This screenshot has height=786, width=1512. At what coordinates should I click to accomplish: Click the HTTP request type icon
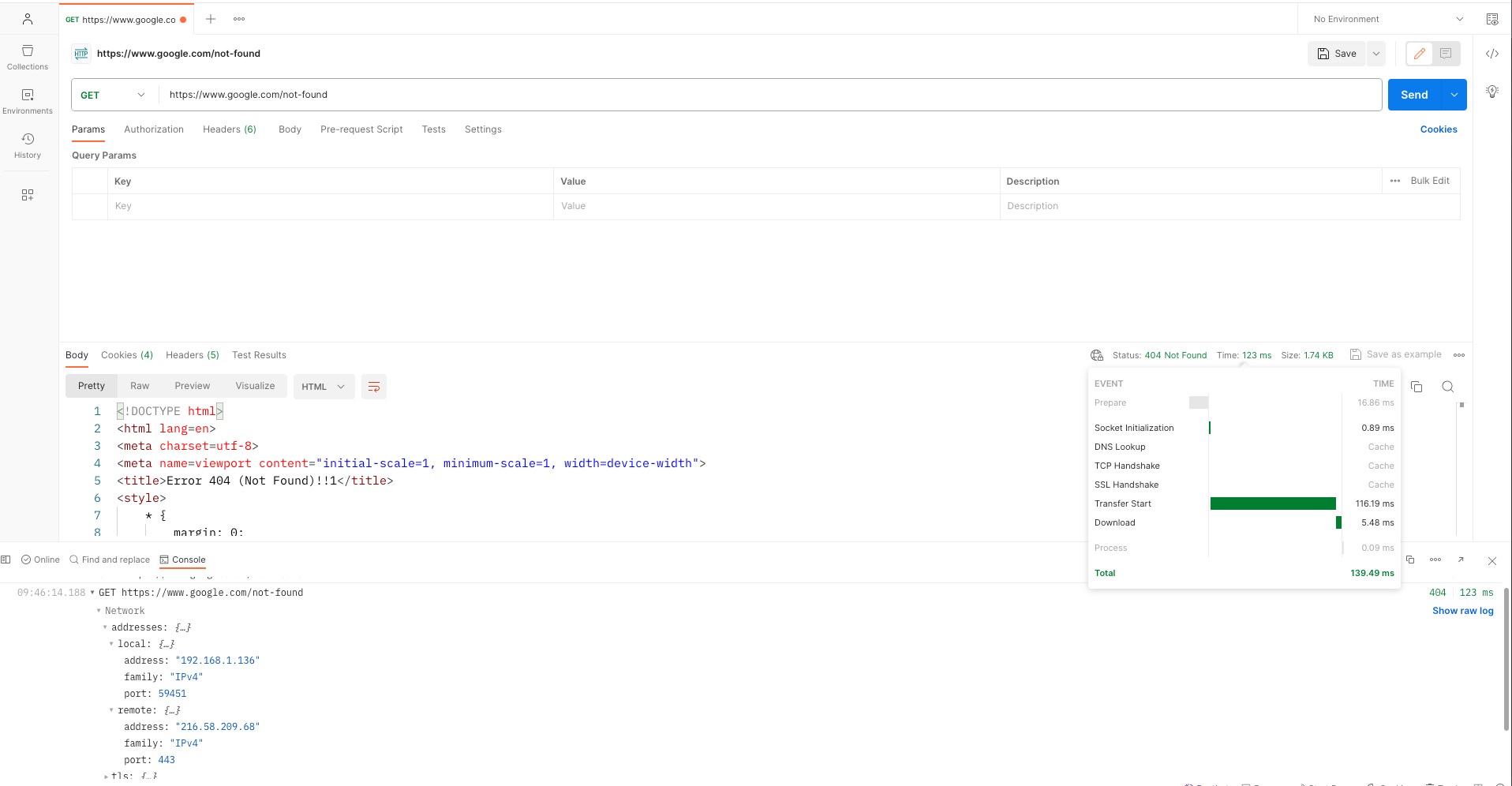(81, 54)
